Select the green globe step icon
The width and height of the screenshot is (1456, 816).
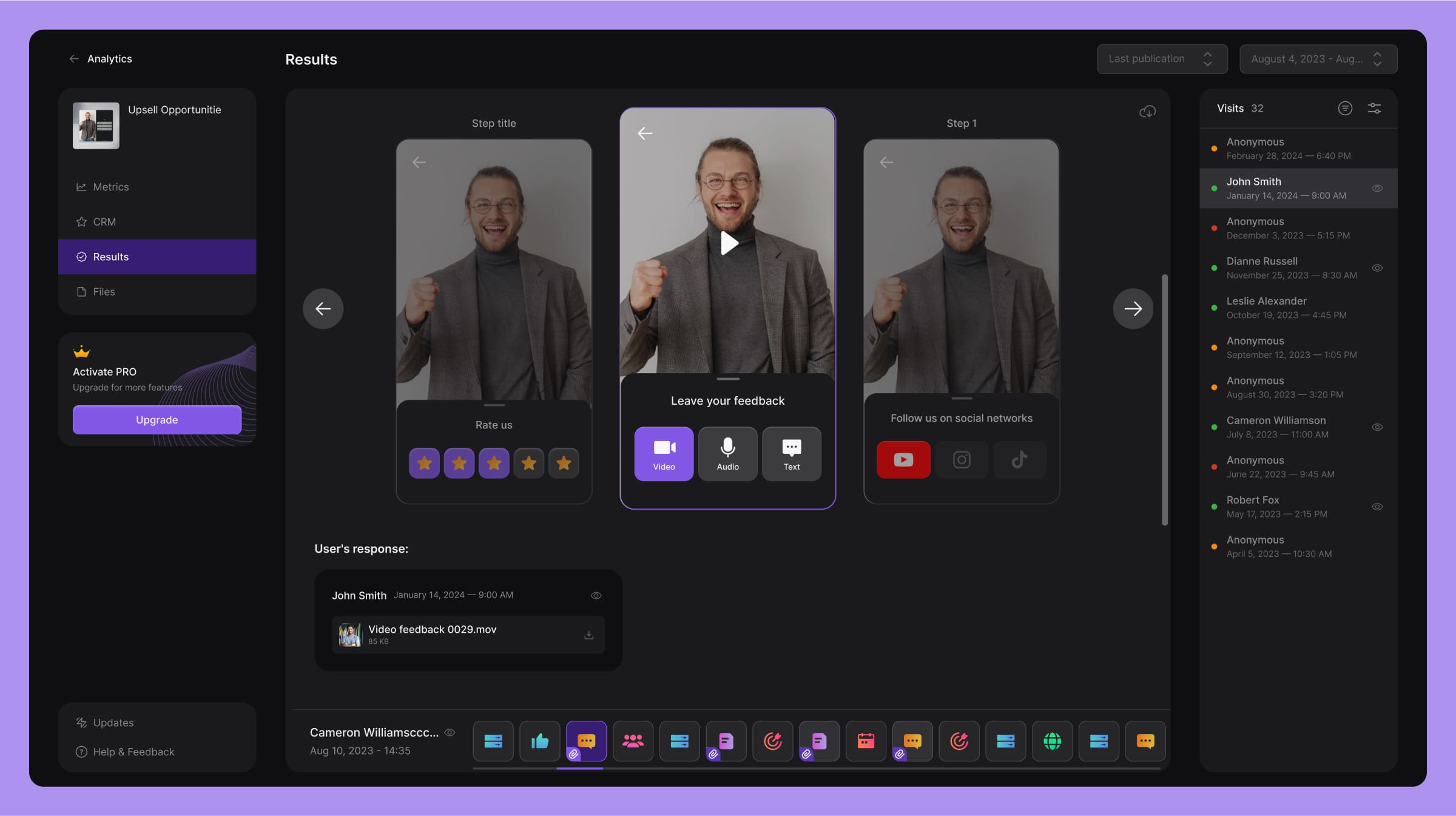click(1052, 741)
